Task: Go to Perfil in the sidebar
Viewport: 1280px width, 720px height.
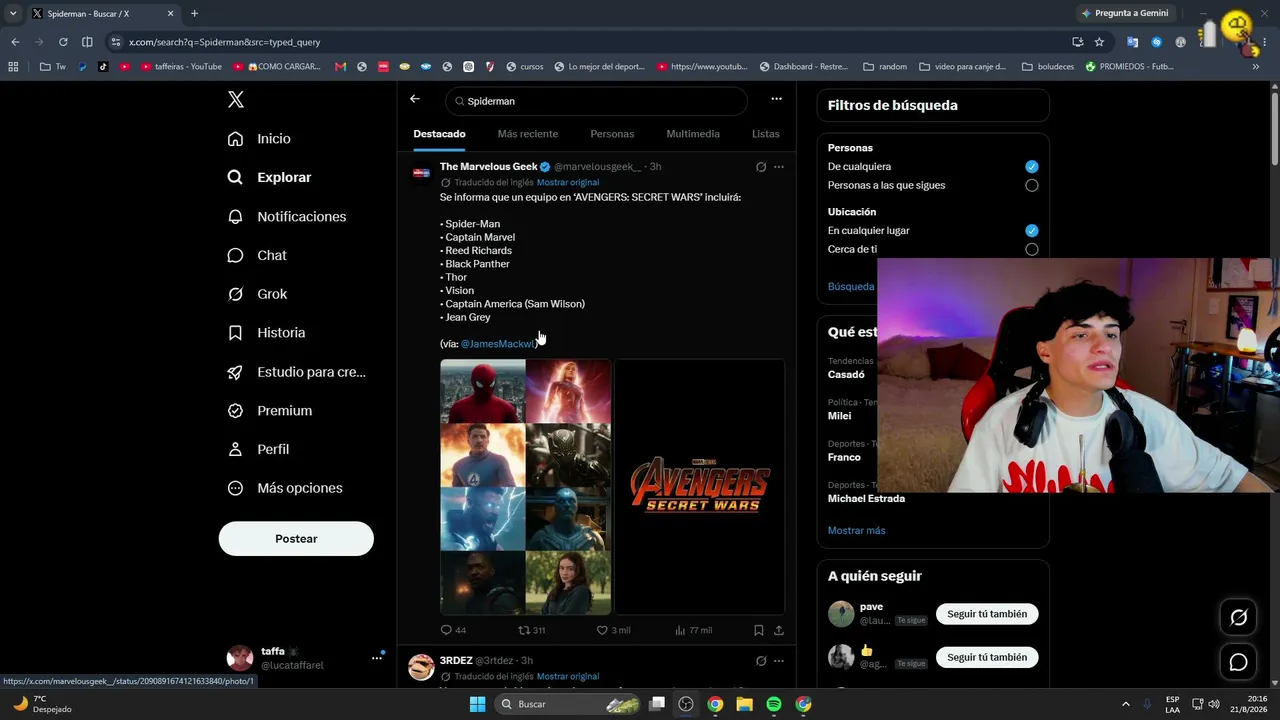Action: pyautogui.click(x=259, y=450)
